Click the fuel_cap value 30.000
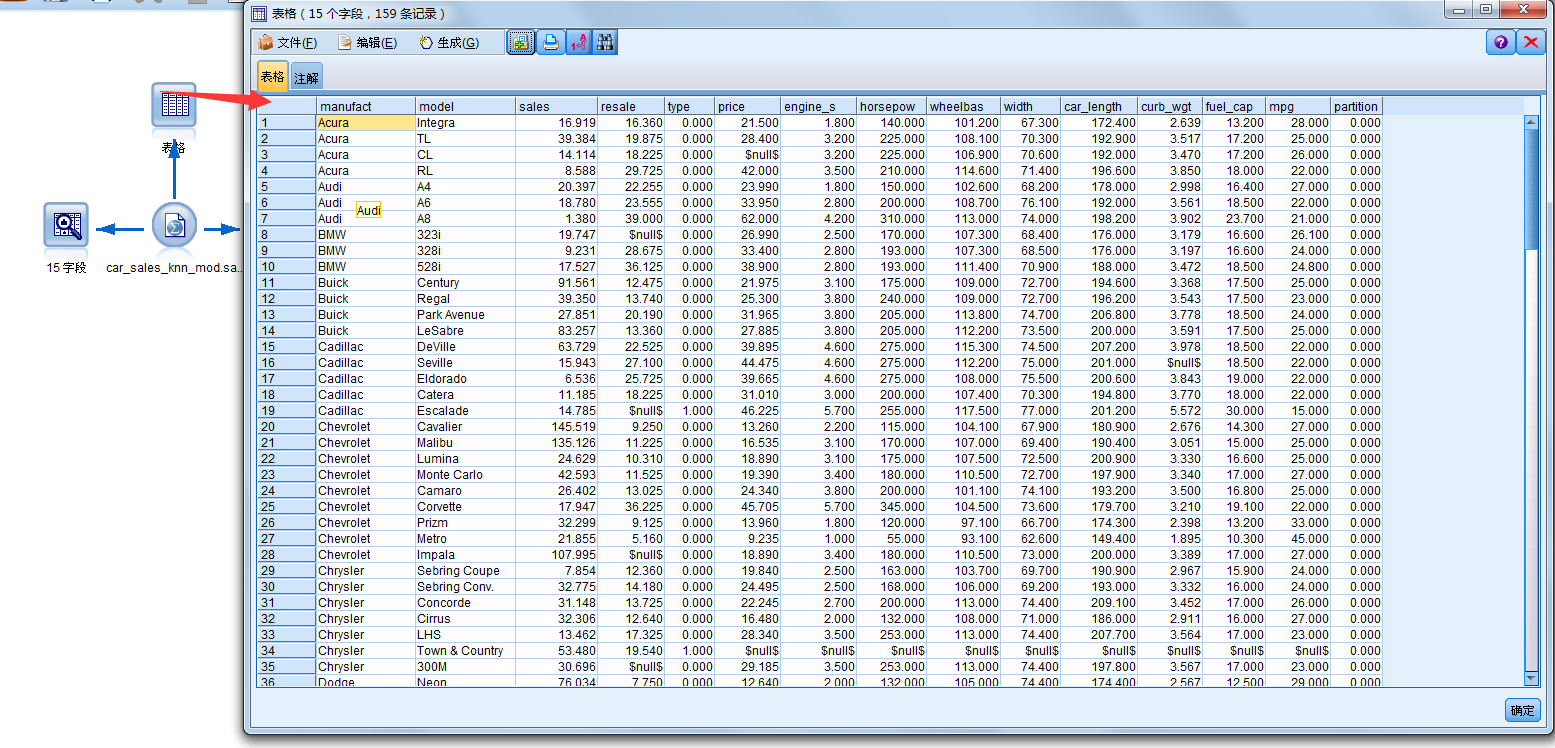1555x748 pixels. click(1234, 411)
